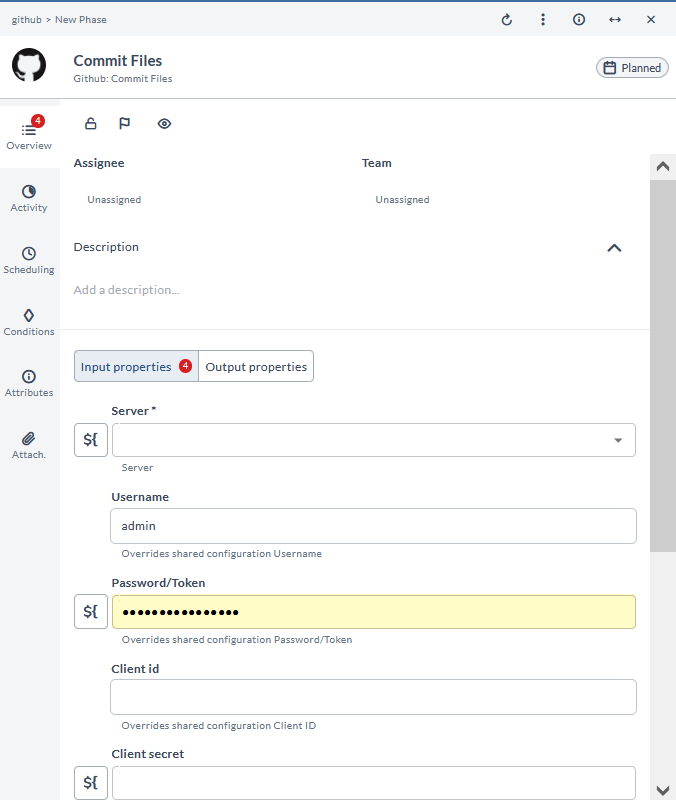Click the variable ${ button beside Client secret
676x800 pixels.
pos(91,783)
